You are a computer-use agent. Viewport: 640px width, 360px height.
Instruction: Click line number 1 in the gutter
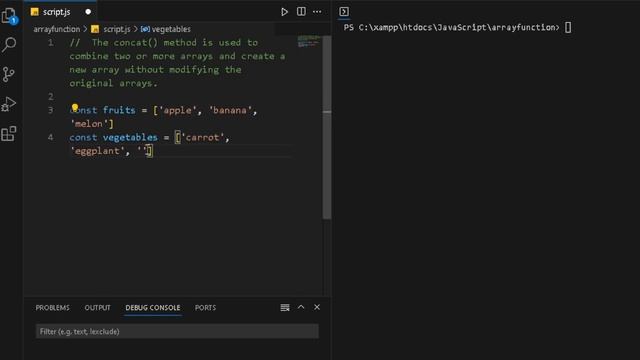point(50,42)
